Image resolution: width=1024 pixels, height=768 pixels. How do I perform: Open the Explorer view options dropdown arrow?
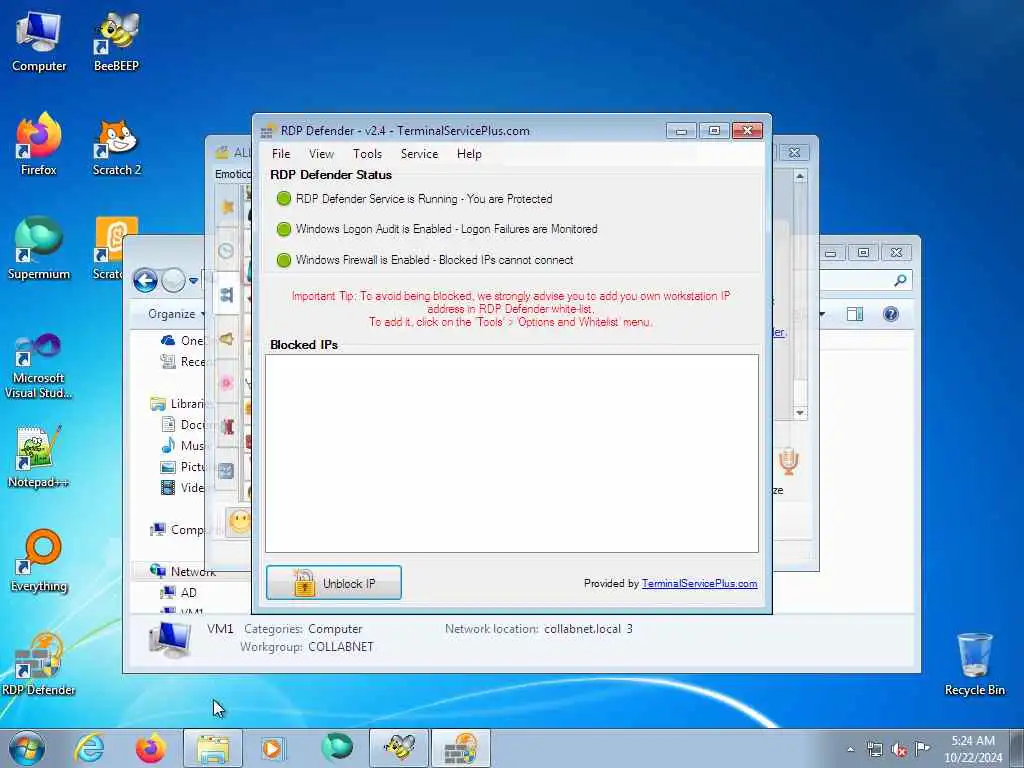[822, 315]
